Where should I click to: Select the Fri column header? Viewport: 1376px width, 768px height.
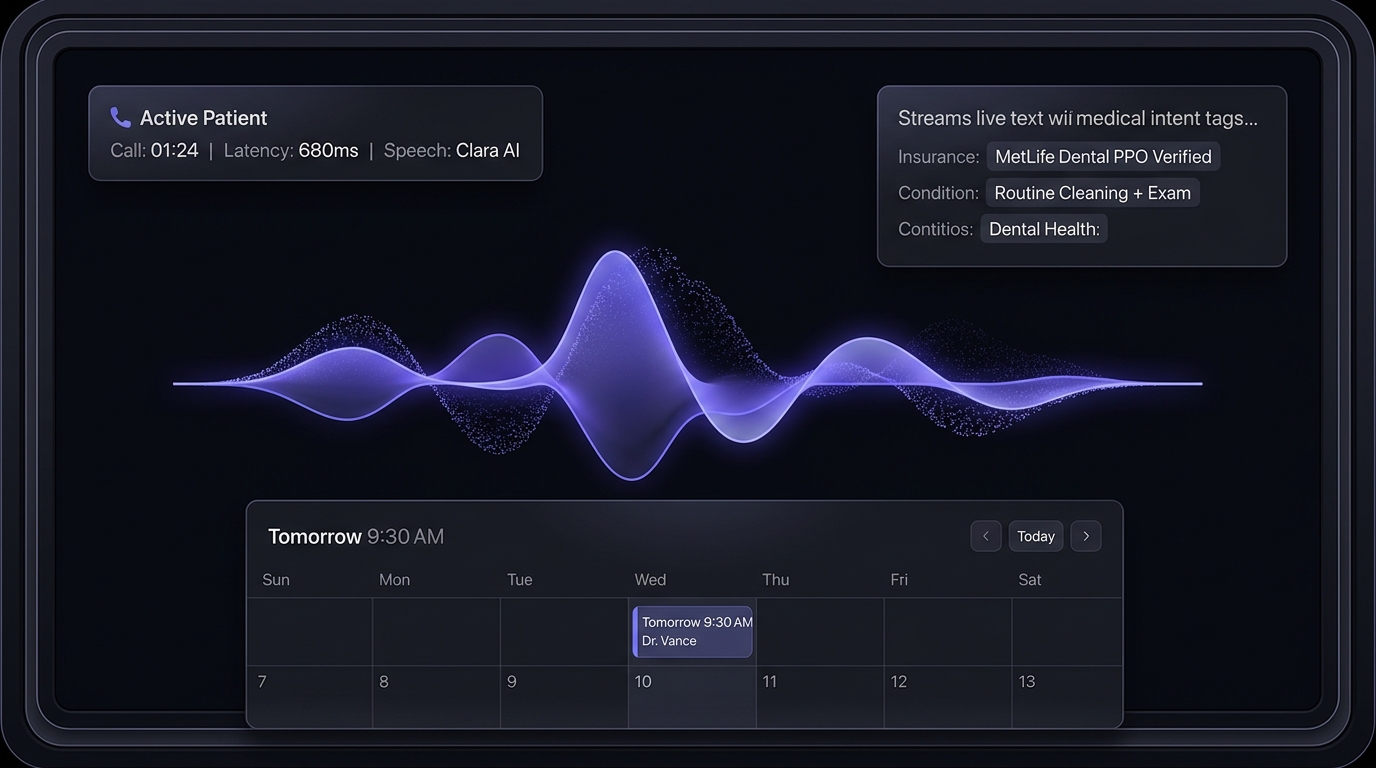[899, 580]
